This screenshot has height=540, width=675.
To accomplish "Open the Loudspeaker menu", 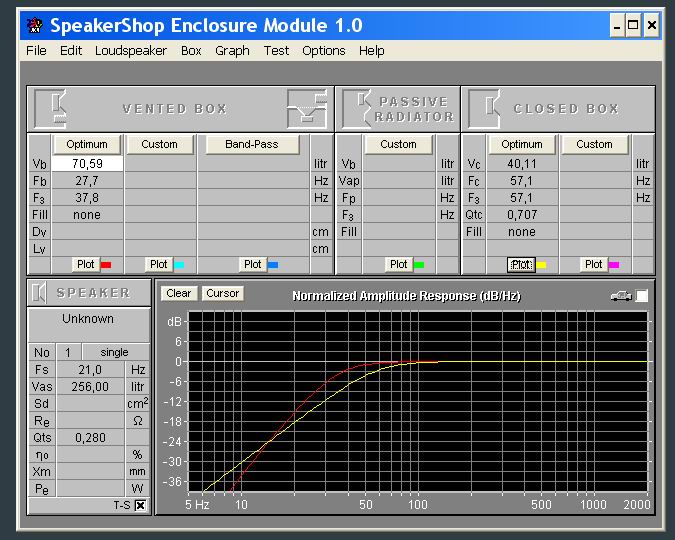I will [131, 50].
